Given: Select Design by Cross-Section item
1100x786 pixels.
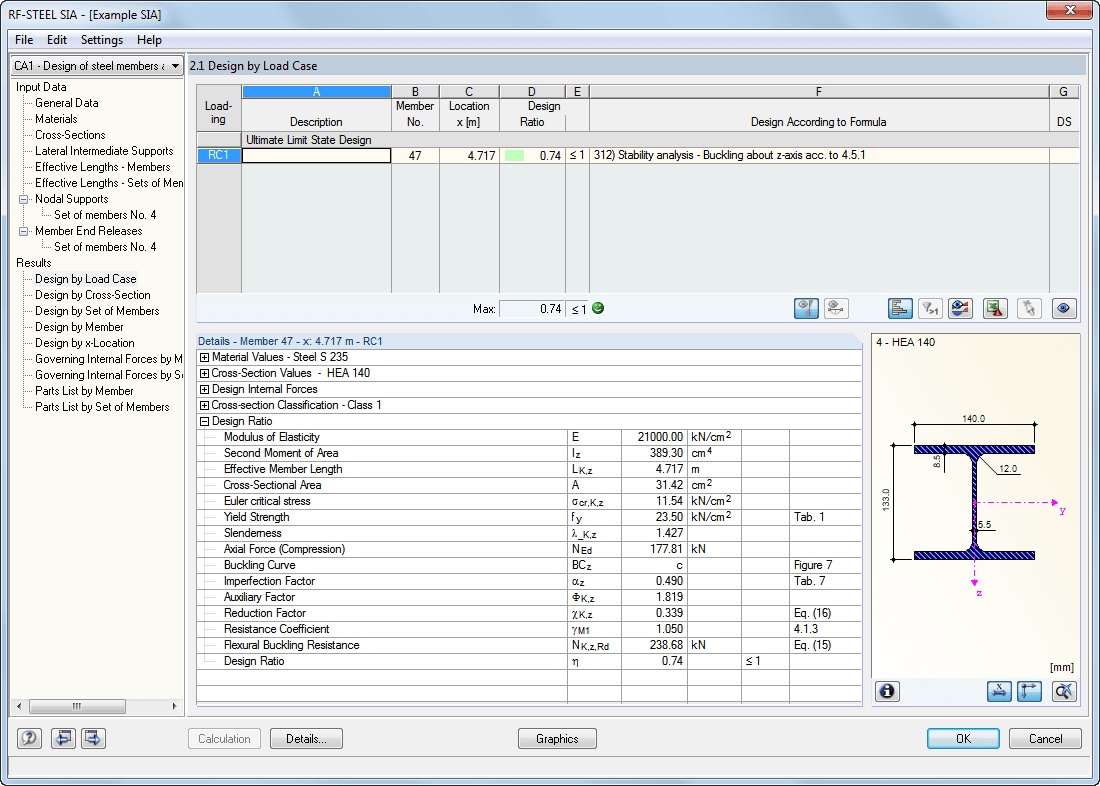Looking at the screenshot, I should point(93,295).
